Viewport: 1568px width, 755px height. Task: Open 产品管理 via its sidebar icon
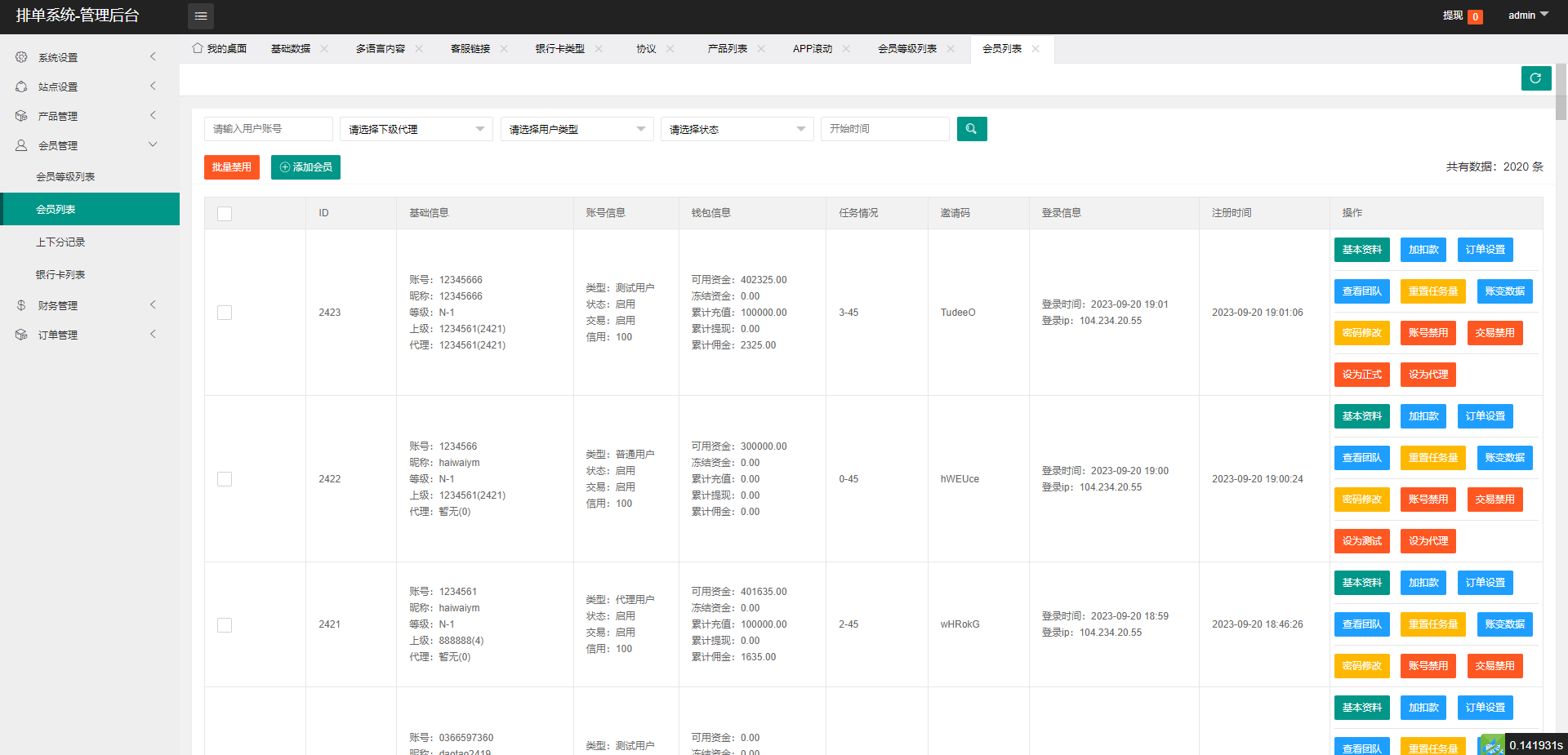pyautogui.click(x=21, y=115)
